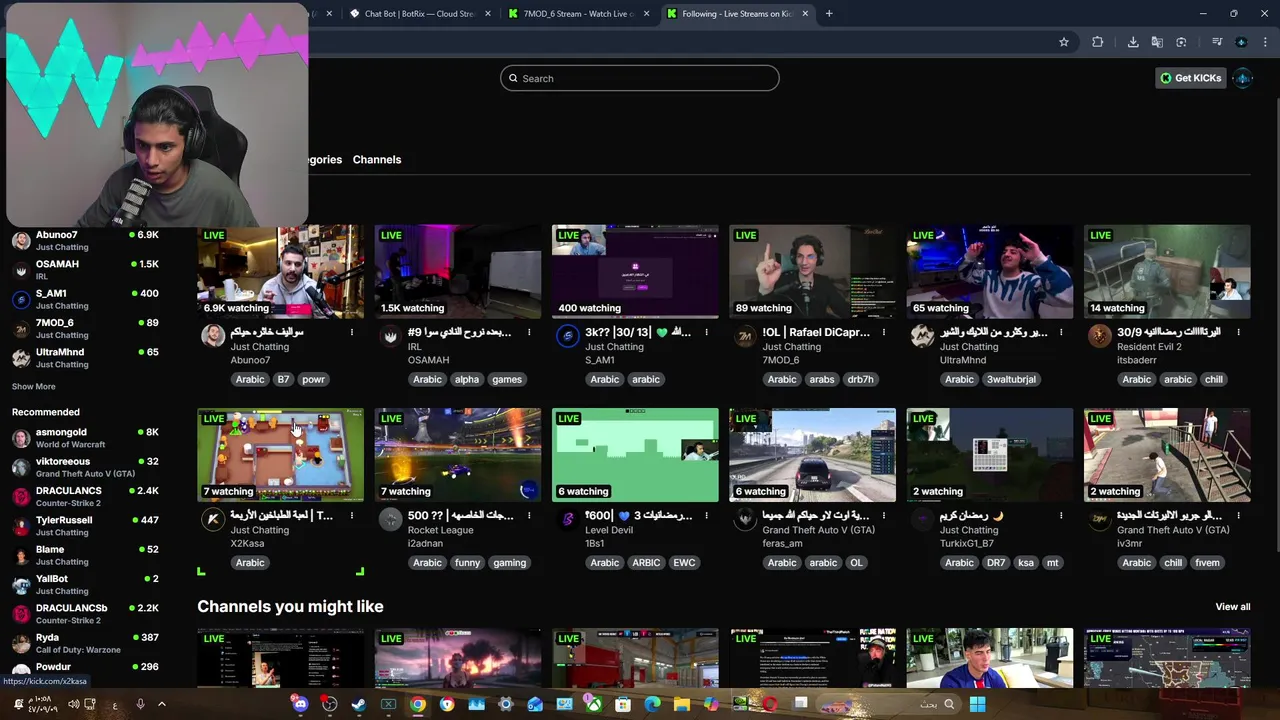Click the B7 tag under Abunoo7

pos(283,380)
